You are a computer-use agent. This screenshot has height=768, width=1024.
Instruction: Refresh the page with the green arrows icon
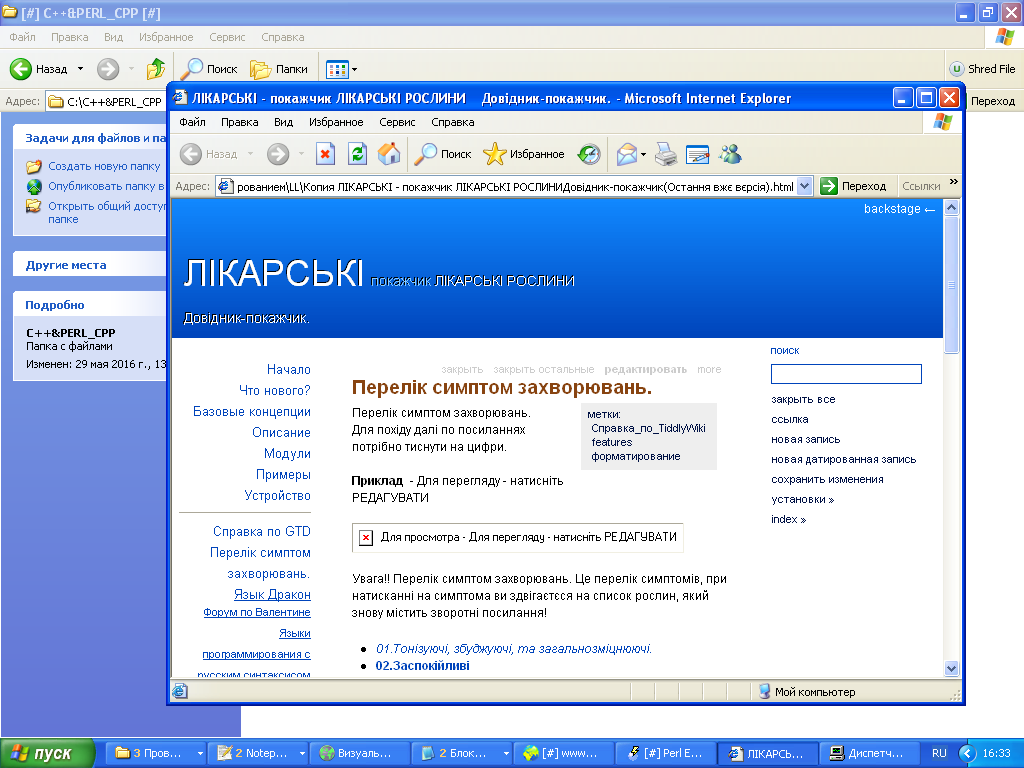point(357,154)
